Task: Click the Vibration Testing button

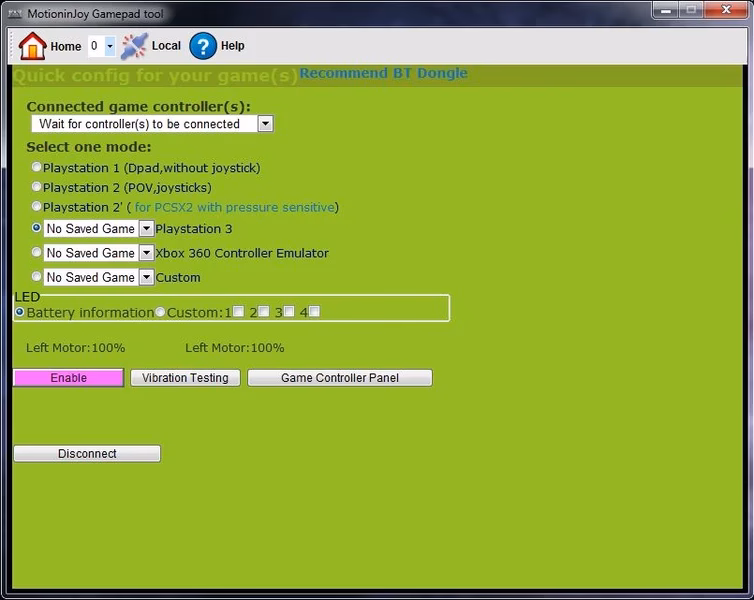Action: pyautogui.click(x=185, y=378)
